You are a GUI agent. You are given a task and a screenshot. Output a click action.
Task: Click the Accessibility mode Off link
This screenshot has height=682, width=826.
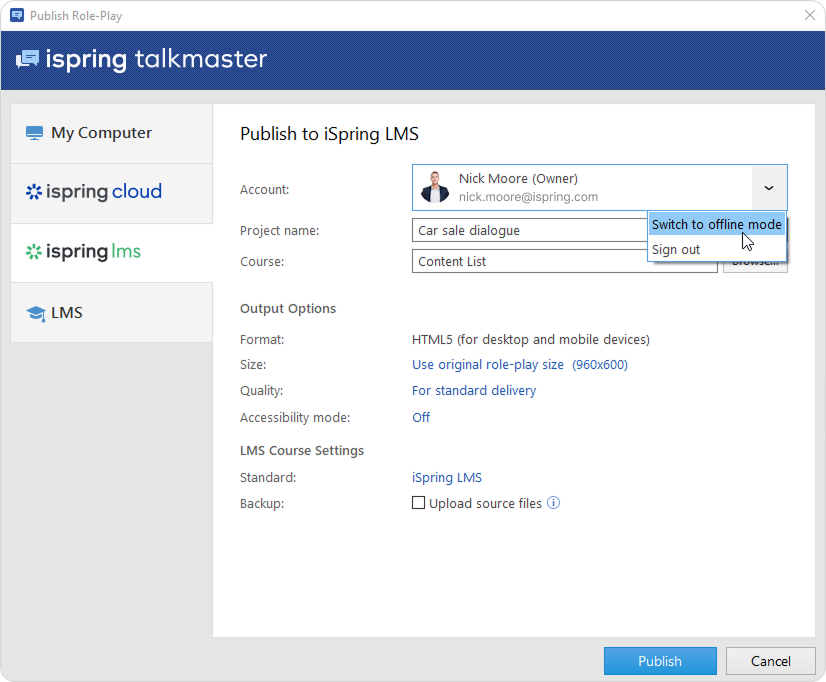click(x=421, y=417)
